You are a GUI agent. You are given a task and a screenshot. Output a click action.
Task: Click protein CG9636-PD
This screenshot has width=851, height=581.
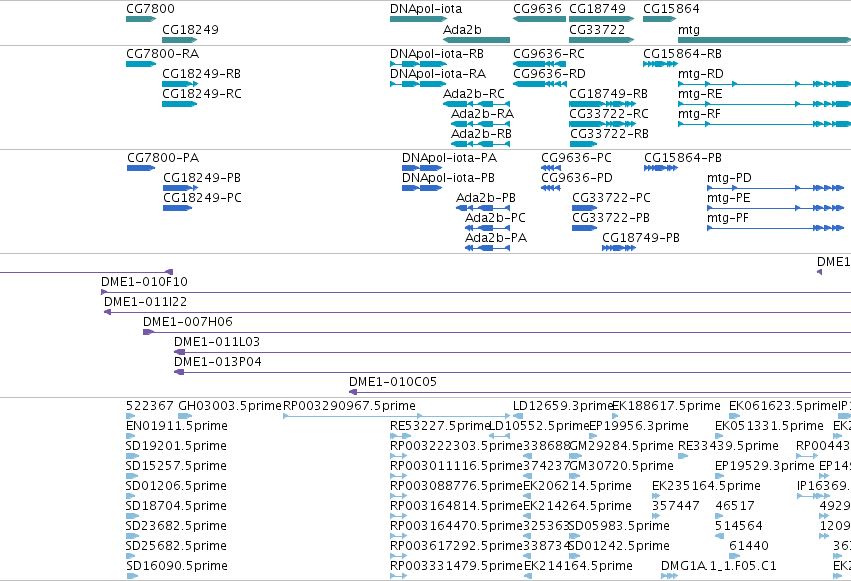(x=577, y=178)
